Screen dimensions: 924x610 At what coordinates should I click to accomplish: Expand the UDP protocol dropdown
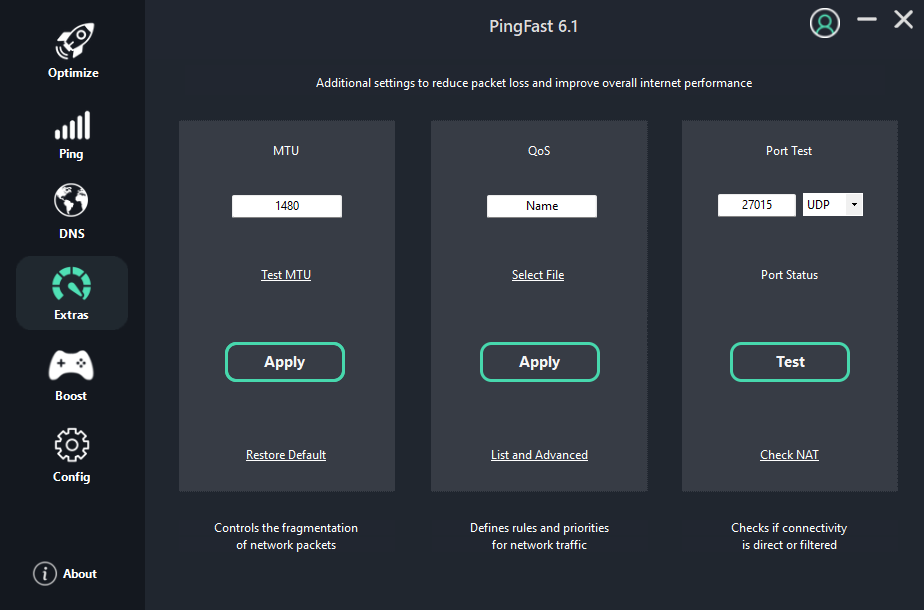click(853, 205)
